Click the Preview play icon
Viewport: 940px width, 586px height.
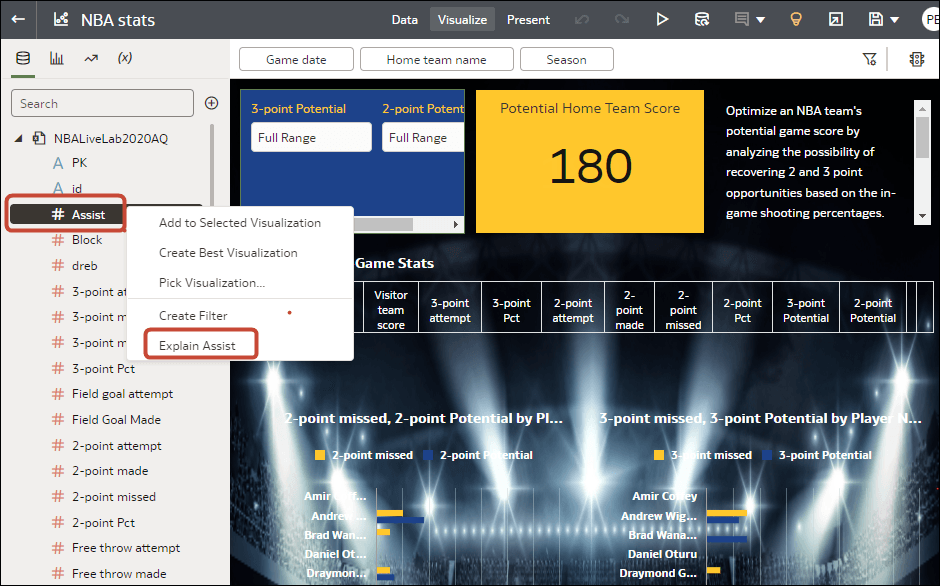(x=662, y=20)
